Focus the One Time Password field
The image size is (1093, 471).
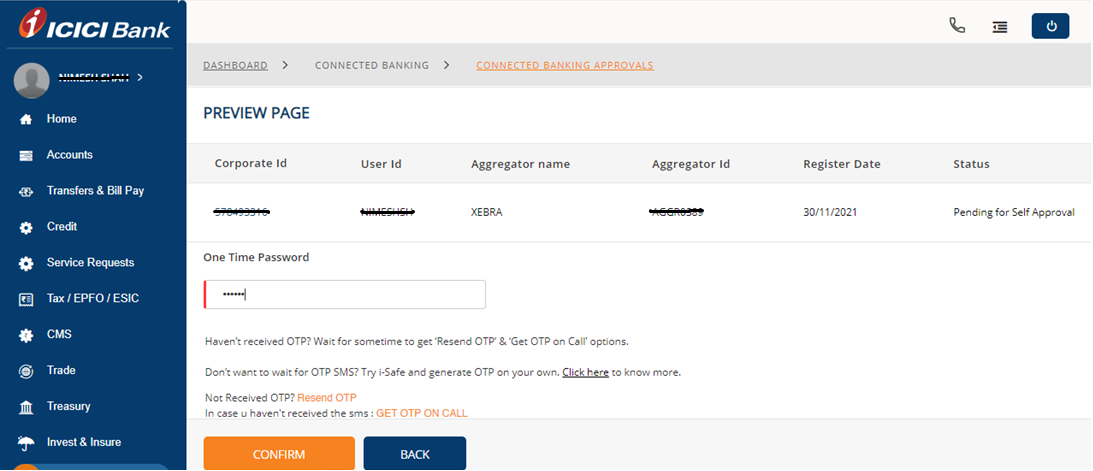pos(345,295)
